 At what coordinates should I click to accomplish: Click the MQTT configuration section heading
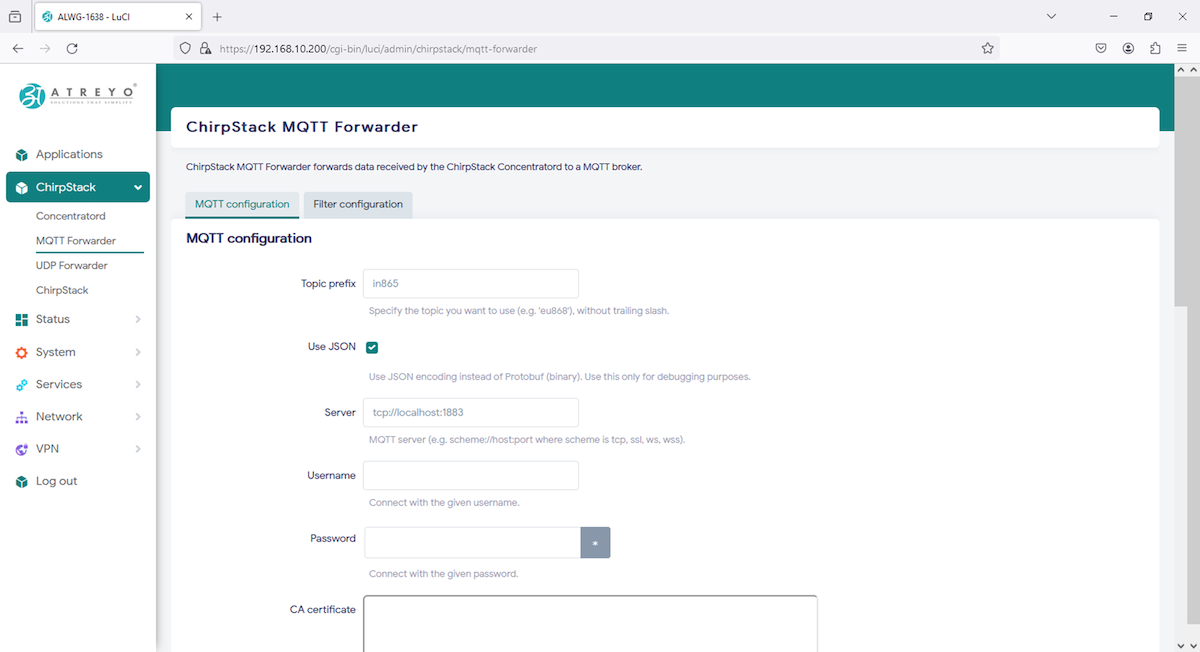click(x=249, y=239)
